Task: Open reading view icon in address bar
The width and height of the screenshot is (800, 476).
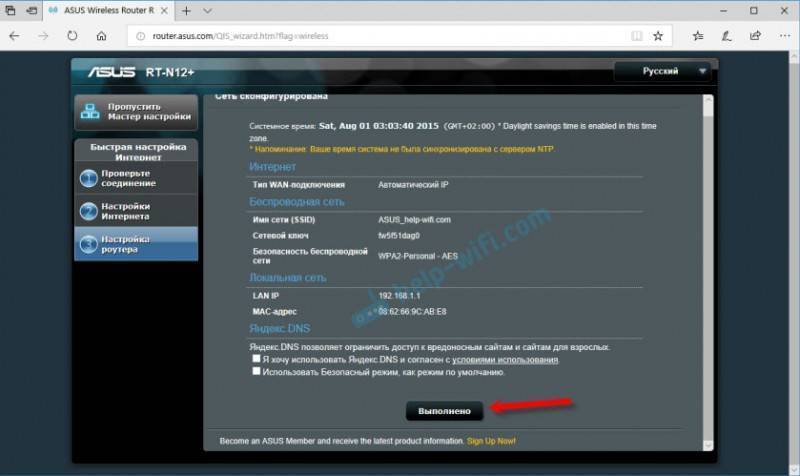Action: click(636, 36)
